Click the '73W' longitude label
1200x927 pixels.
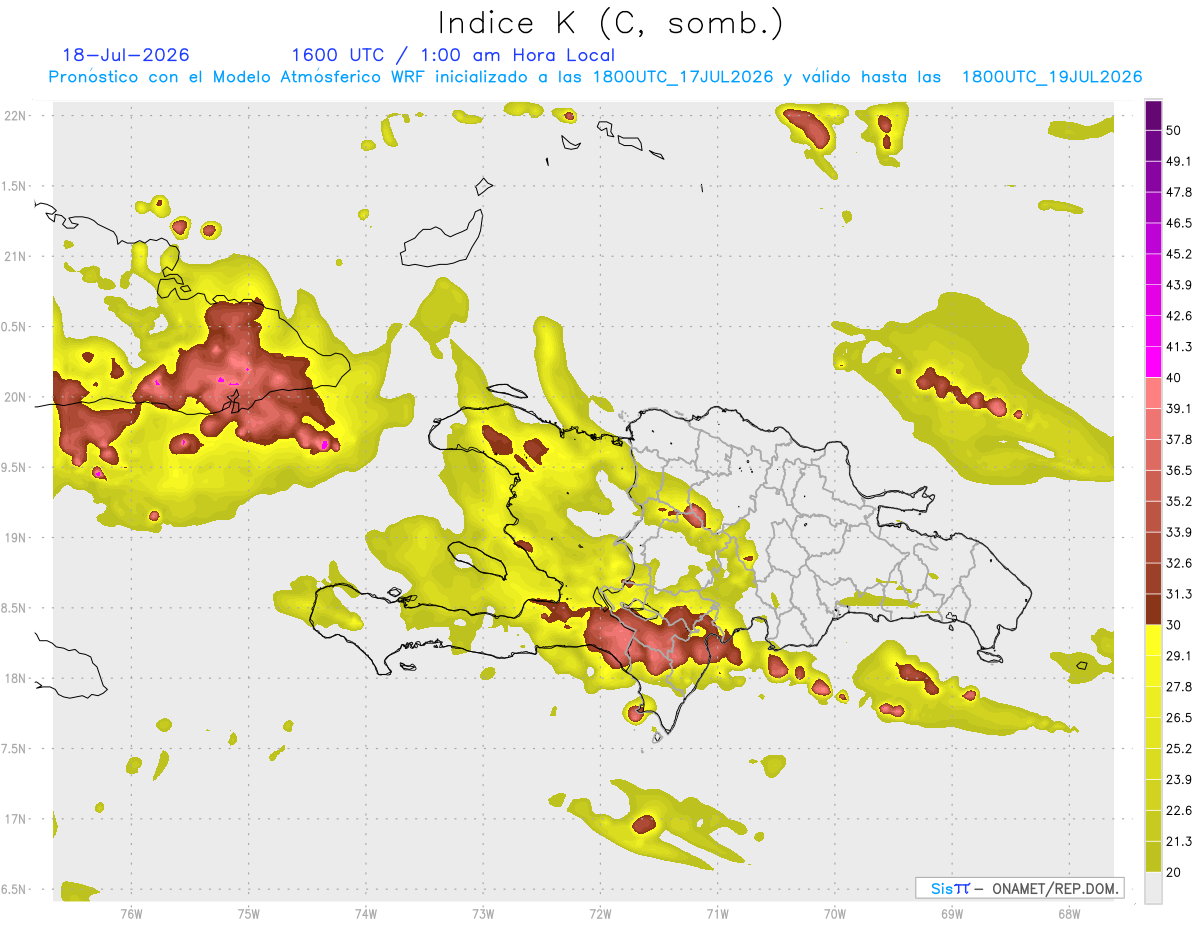pos(482,914)
